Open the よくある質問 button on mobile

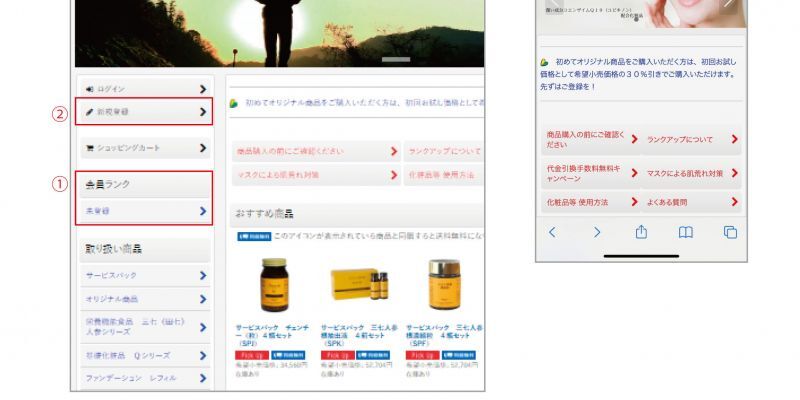tap(691, 203)
